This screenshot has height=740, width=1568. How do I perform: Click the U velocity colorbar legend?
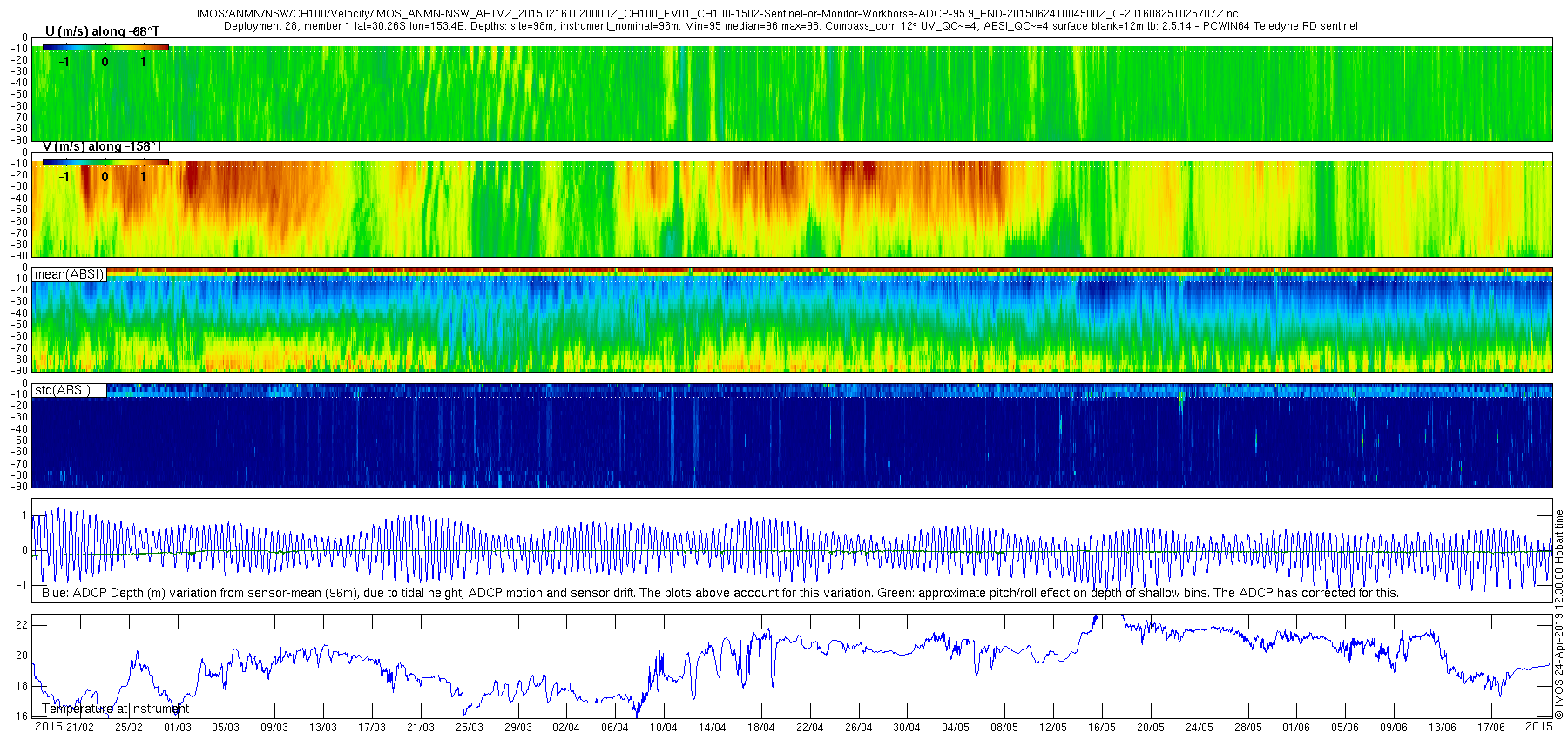[105, 47]
